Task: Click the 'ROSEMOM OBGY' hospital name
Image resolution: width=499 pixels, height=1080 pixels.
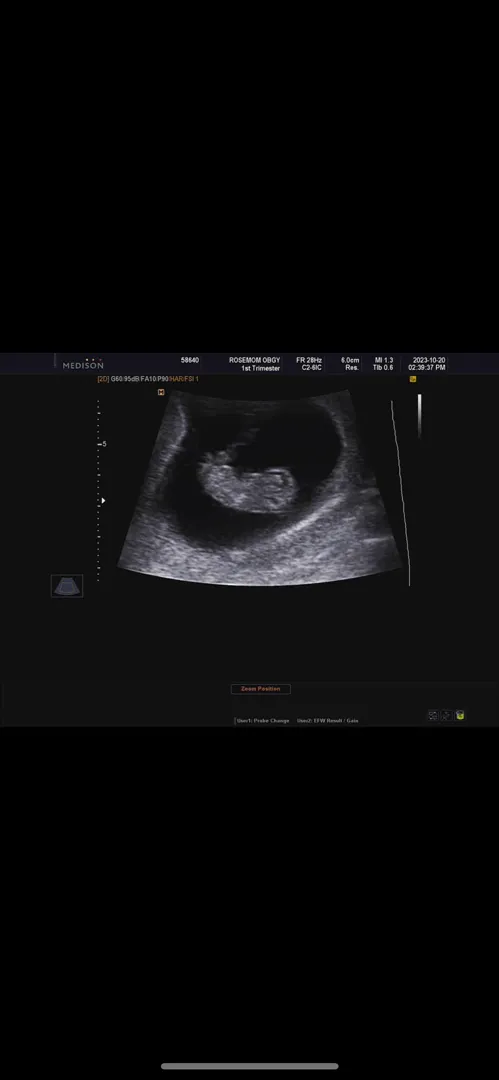Action: pyautogui.click(x=254, y=360)
